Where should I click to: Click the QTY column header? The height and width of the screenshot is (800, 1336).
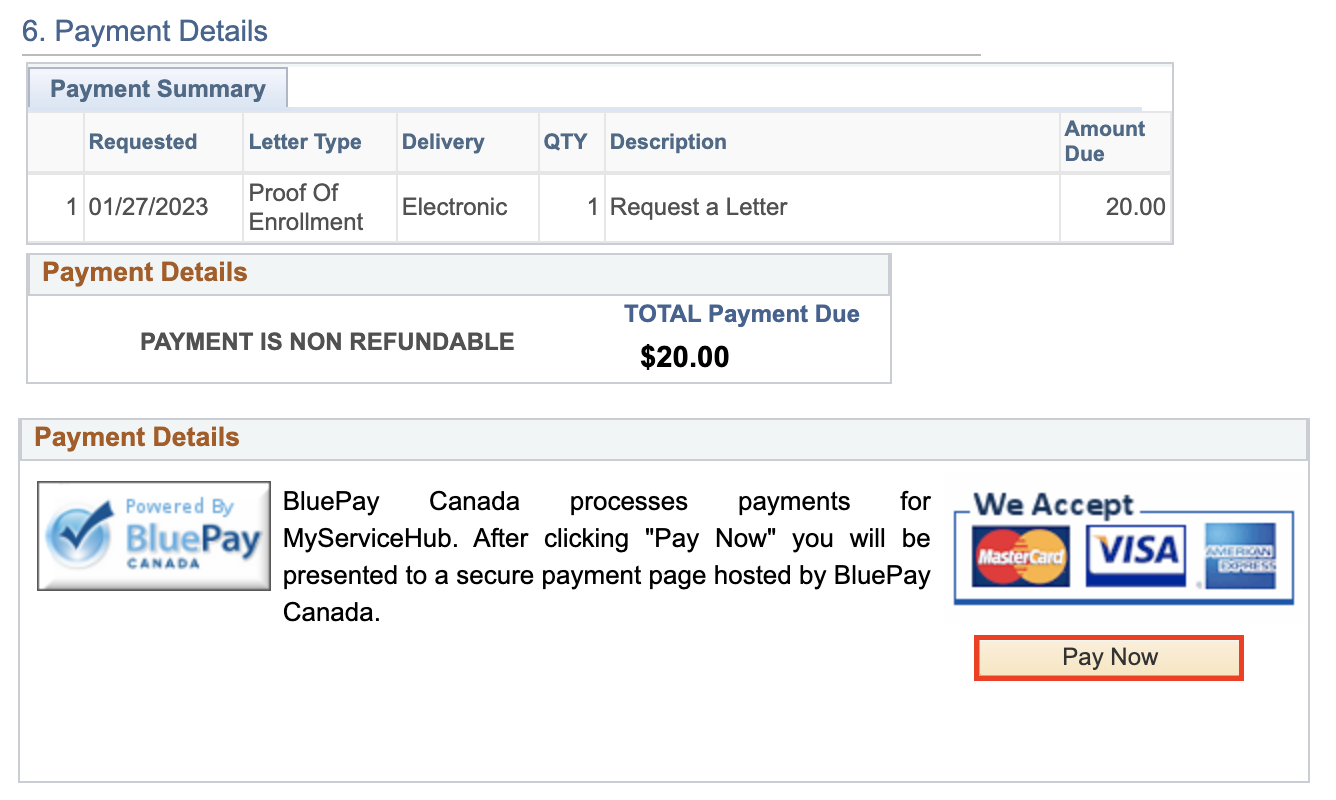tap(565, 142)
